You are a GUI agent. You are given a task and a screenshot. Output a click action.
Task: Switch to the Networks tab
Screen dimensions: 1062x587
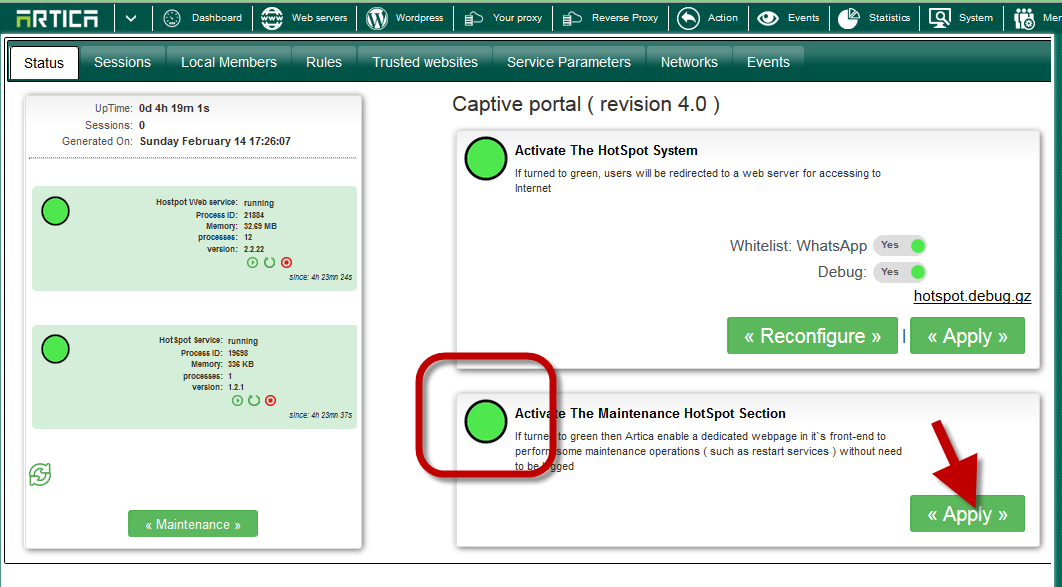[689, 62]
